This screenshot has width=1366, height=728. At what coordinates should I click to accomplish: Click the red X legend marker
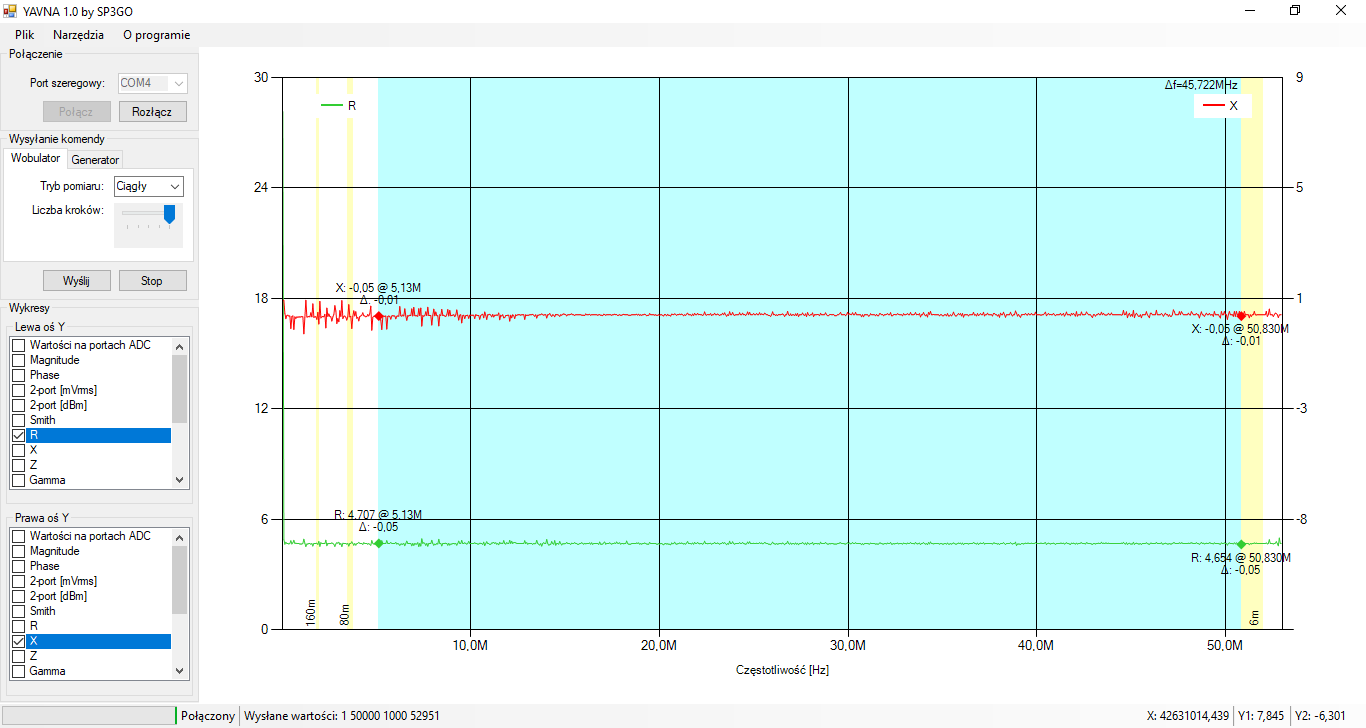(1213, 106)
